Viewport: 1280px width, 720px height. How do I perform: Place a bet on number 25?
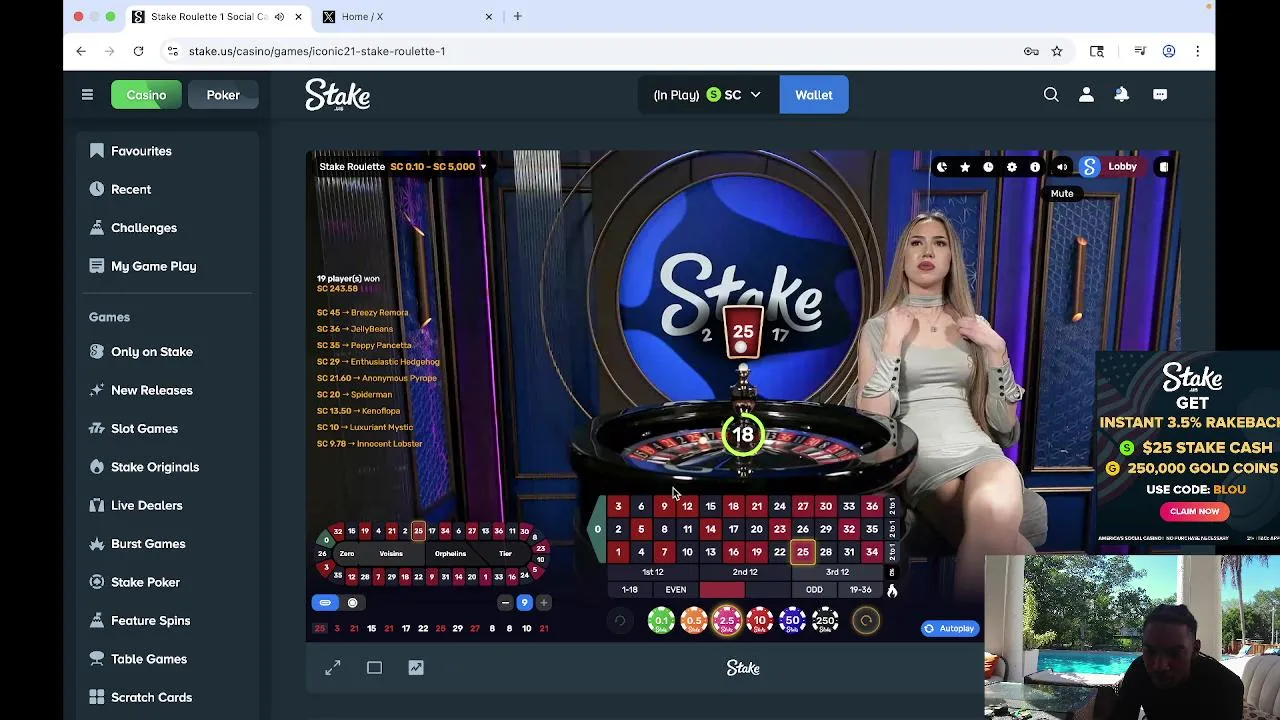coord(802,552)
